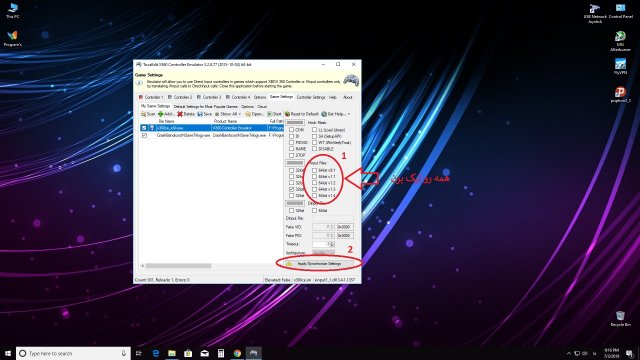Viewport: 640px width, 360px height.
Task: Open USB Network Joystick desktop icon
Action: (x=595, y=13)
